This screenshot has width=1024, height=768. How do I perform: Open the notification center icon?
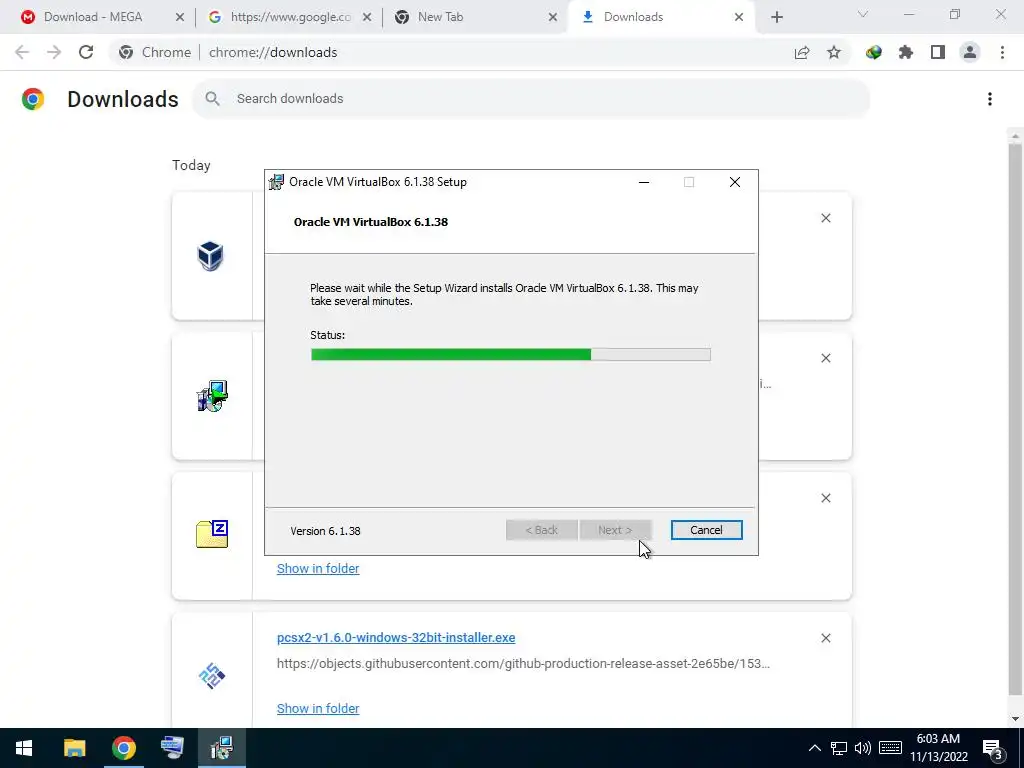[993, 749]
